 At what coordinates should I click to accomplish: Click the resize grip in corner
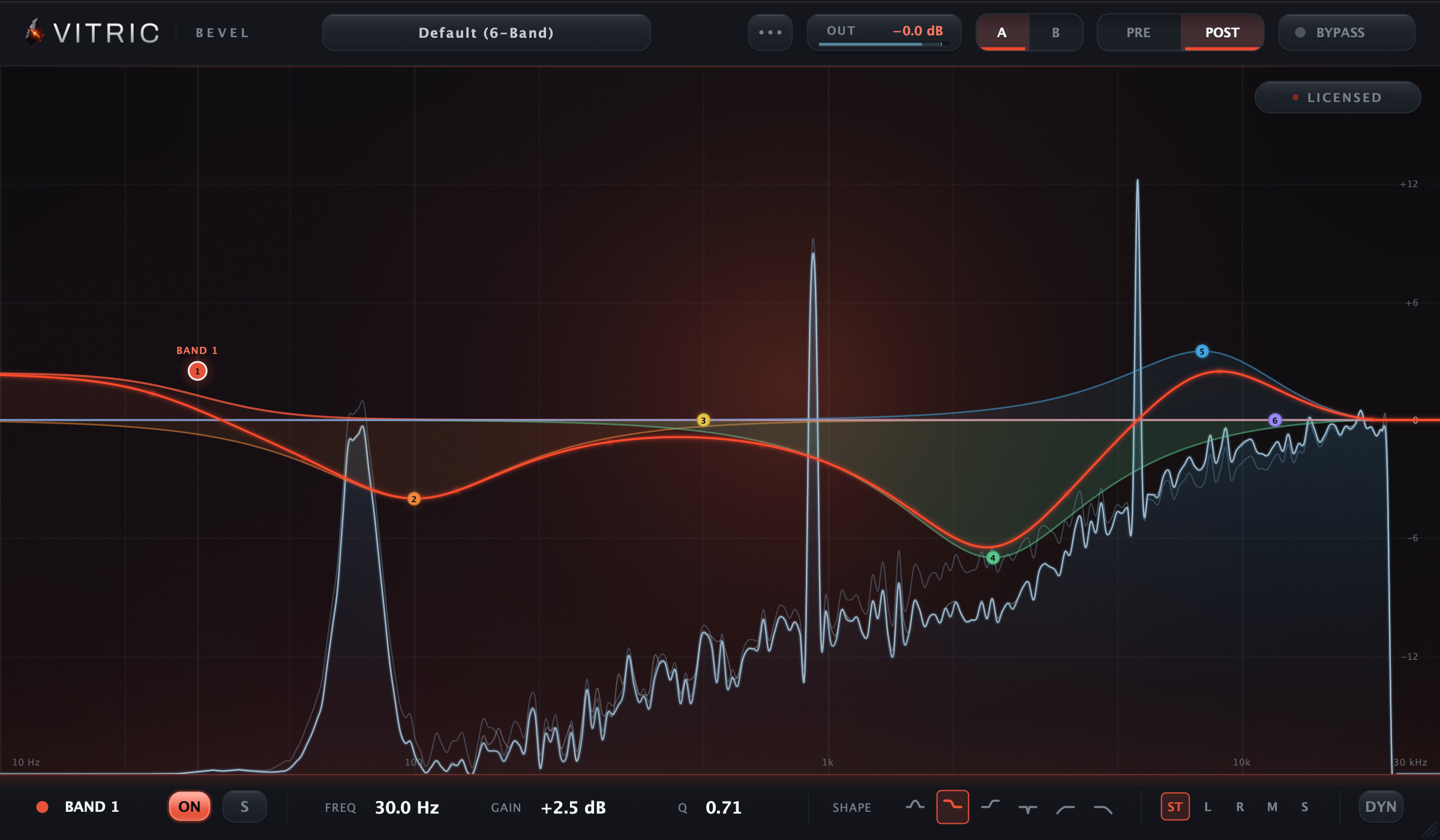(1430, 830)
